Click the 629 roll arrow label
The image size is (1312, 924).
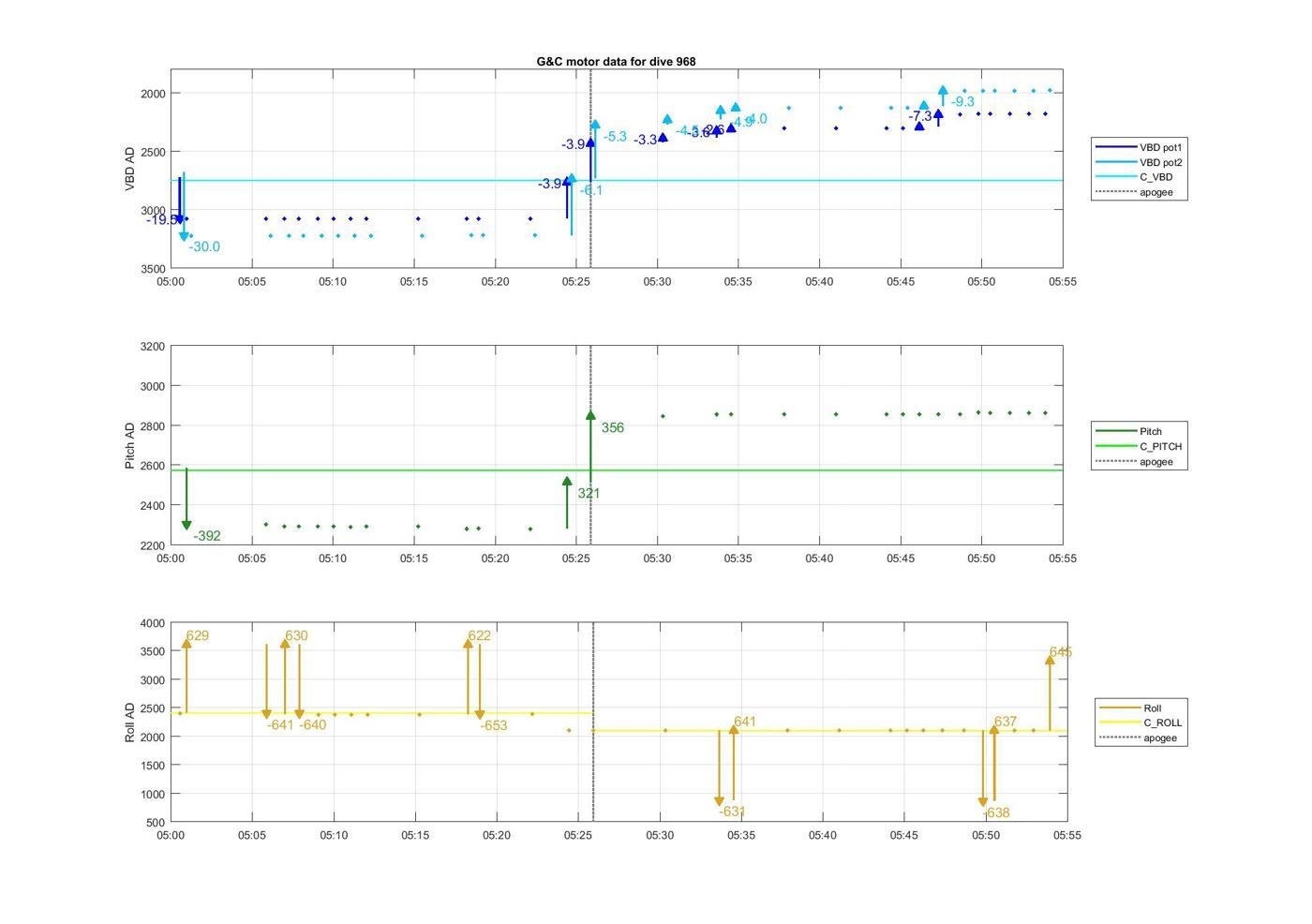[x=197, y=636]
